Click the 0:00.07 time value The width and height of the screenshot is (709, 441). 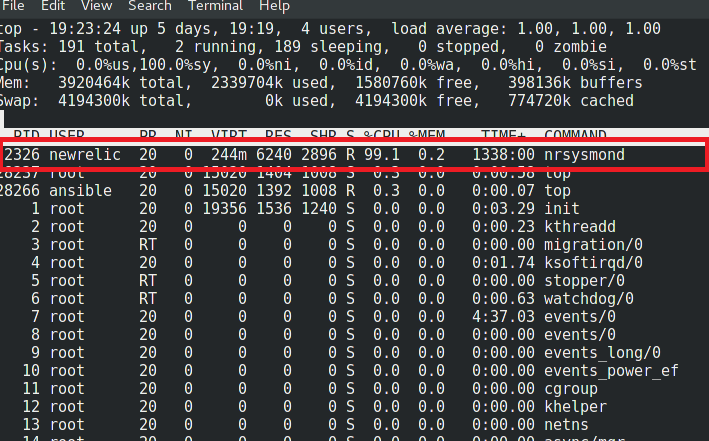[503, 190]
